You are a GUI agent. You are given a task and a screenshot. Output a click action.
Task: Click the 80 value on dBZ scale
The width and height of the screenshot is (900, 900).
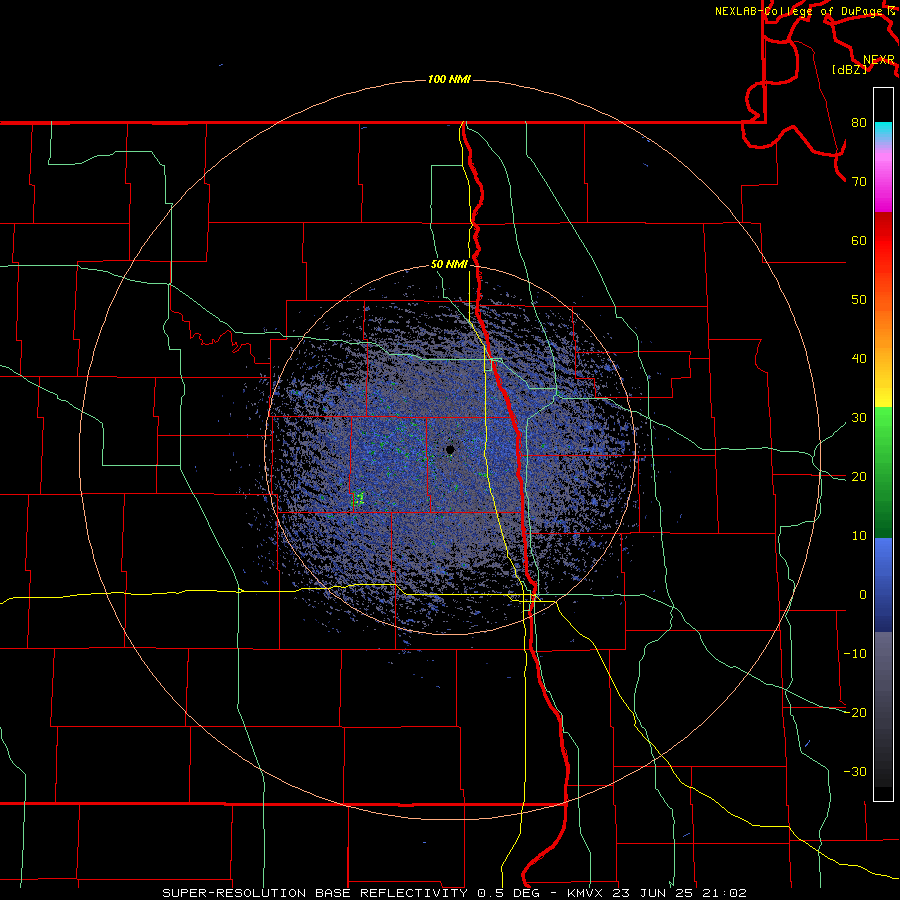tap(859, 123)
